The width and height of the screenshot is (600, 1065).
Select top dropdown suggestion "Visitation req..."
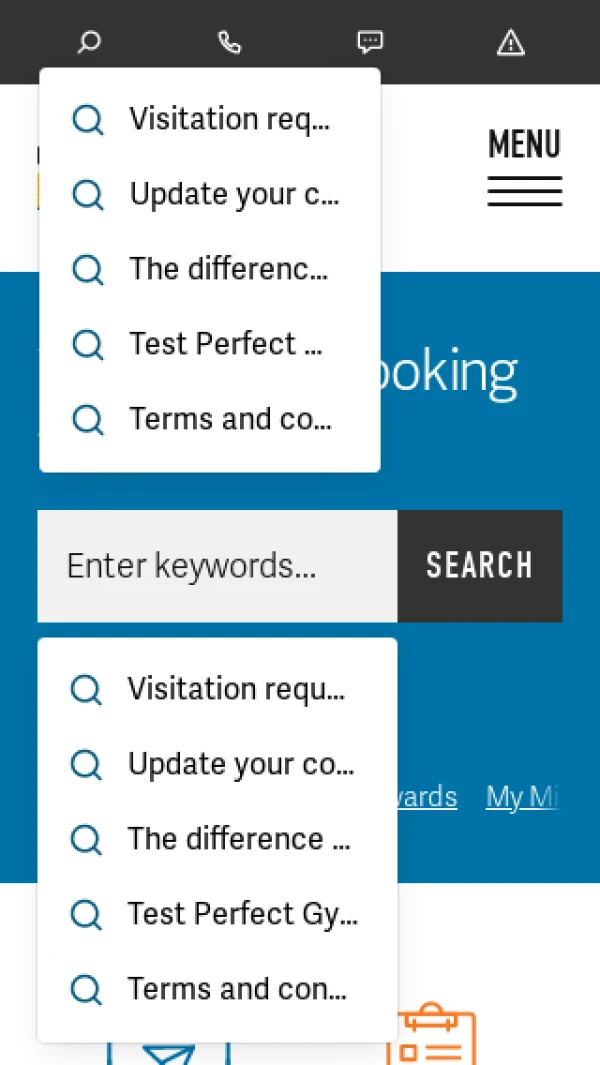coord(210,120)
